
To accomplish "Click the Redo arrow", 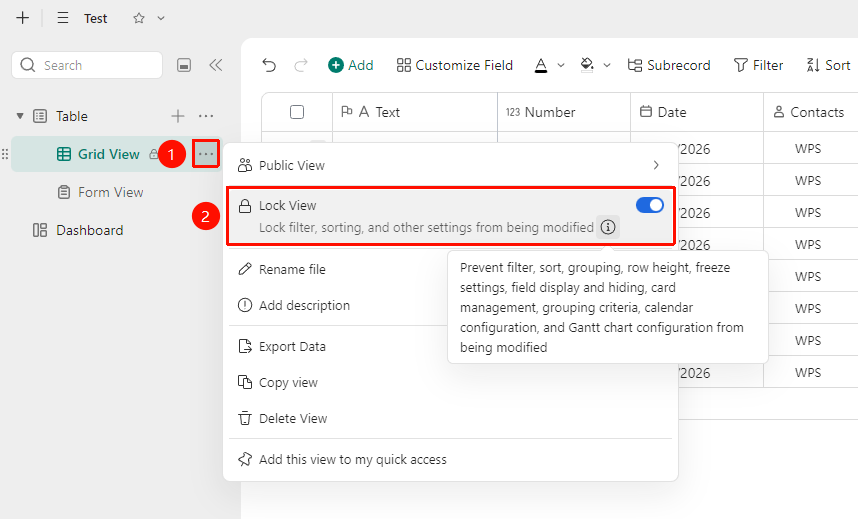I will click(x=300, y=65).
